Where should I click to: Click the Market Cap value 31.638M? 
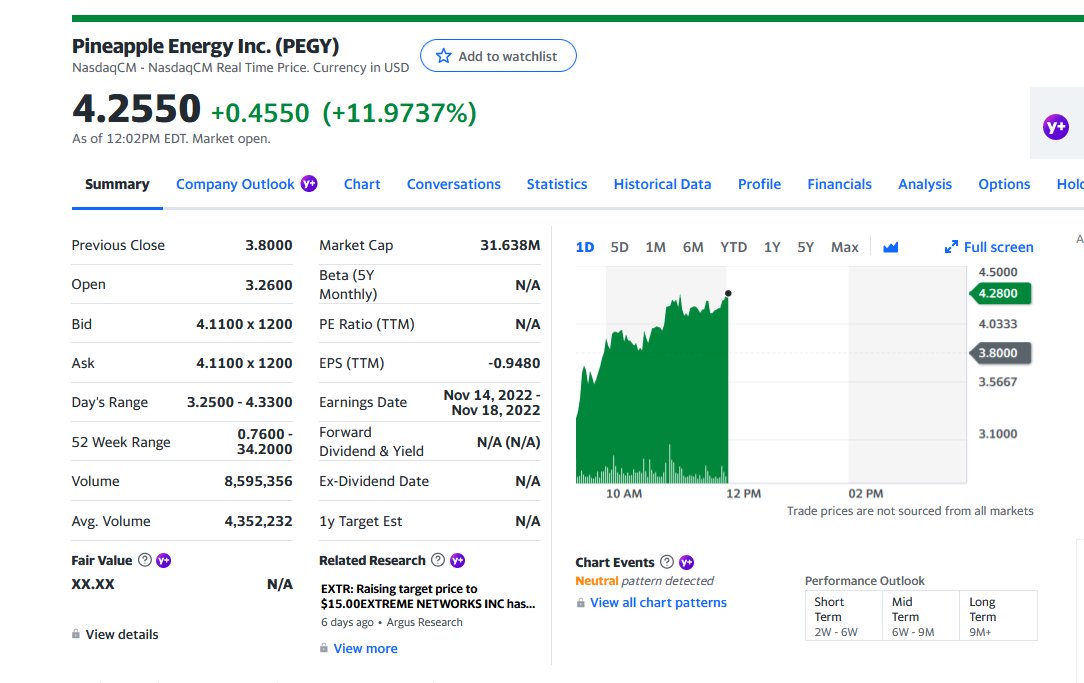point(510,245)
